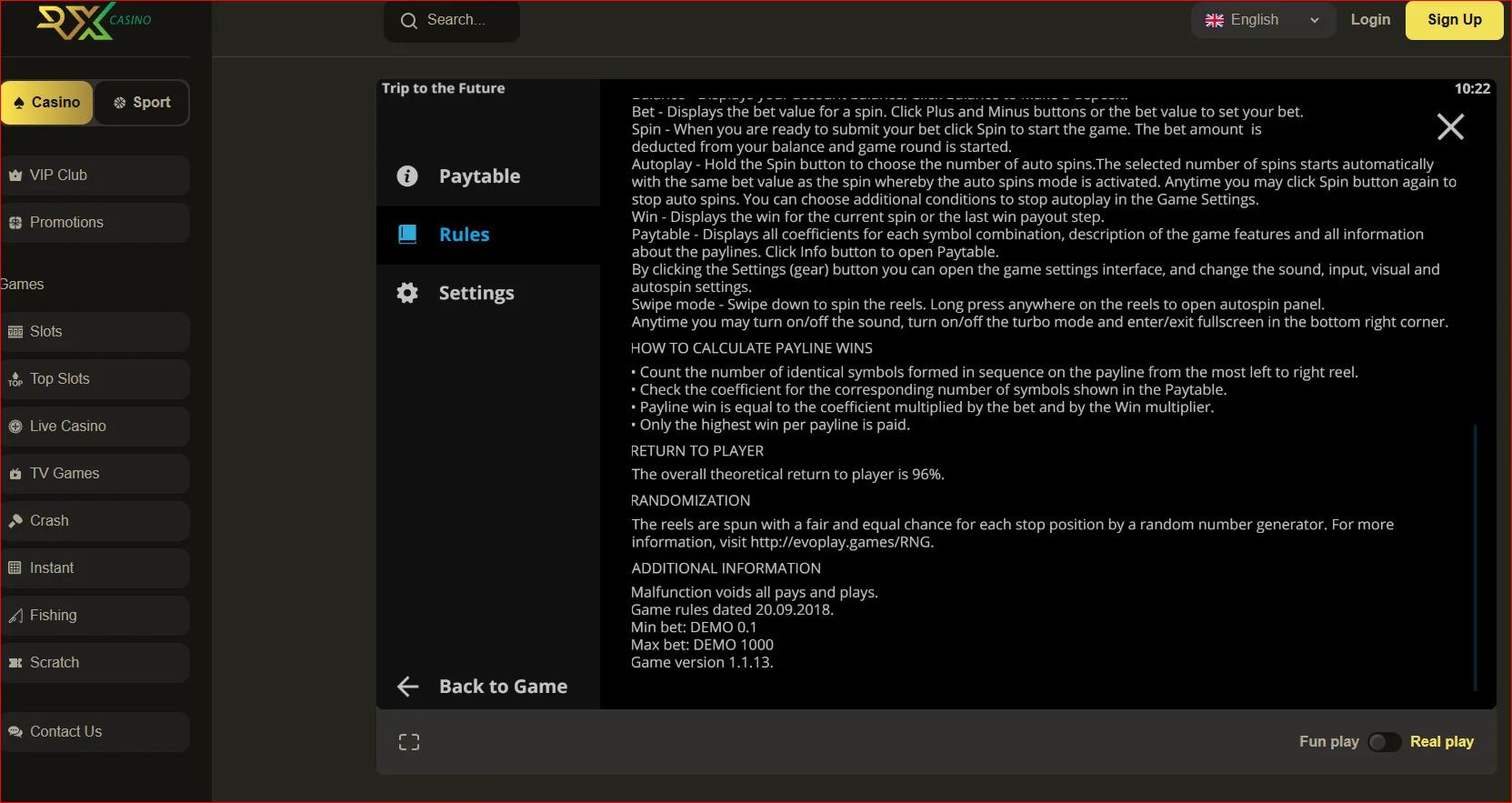
Task: Click the Contact Us chat icon
Action: click(x=15, y=732)
